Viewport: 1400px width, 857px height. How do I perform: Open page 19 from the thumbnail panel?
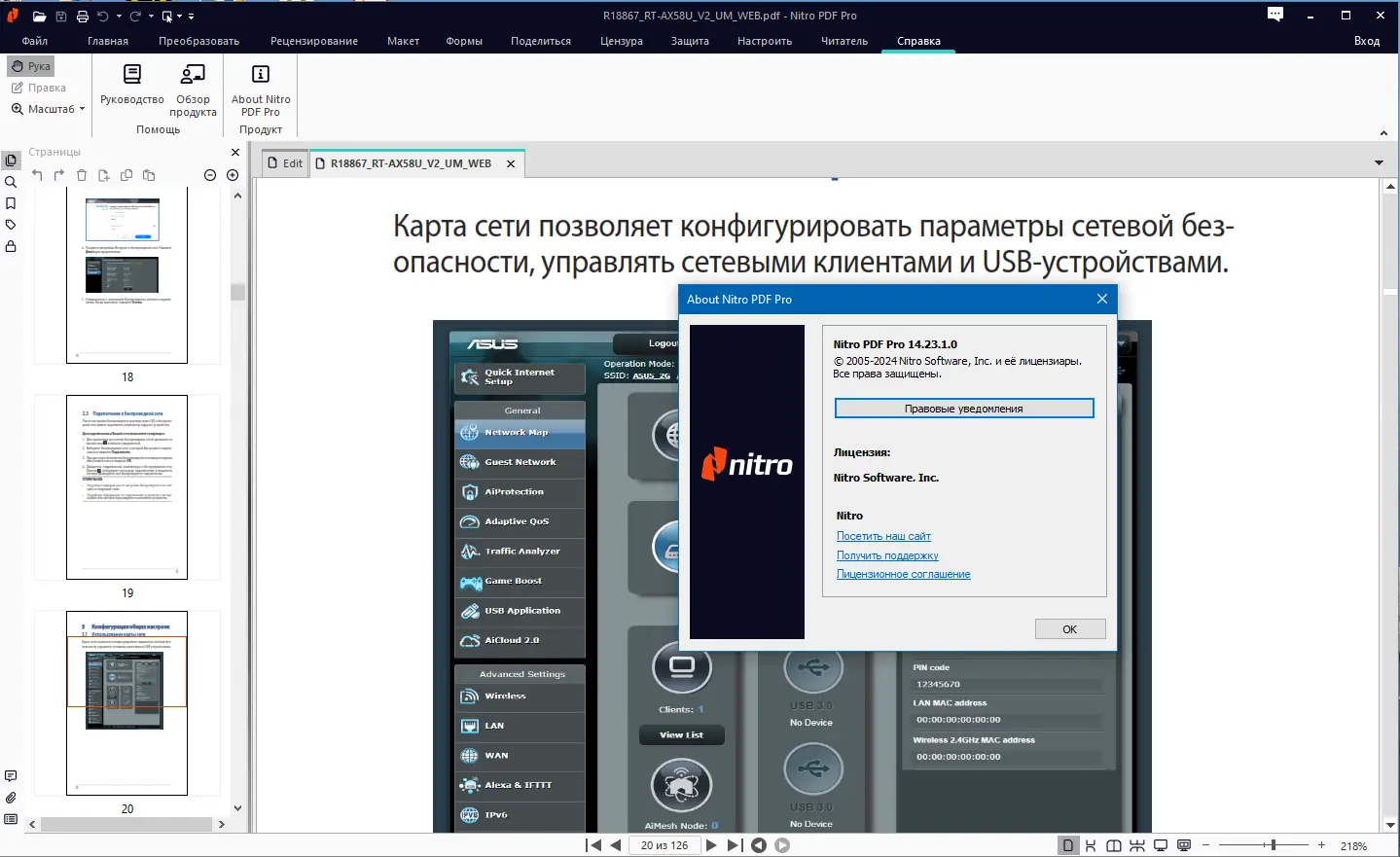(x=126, y=485)
